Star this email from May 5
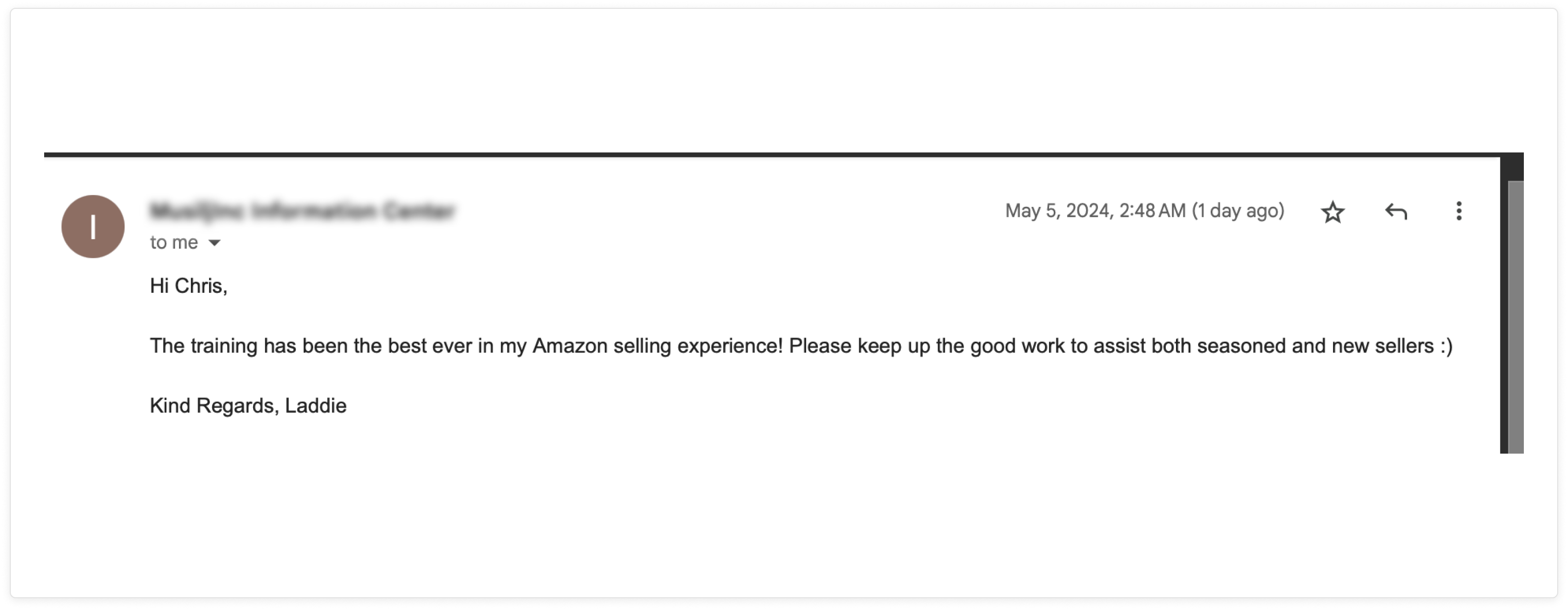The height and width of the screenshot is (610, 1568). point(1333,212)
